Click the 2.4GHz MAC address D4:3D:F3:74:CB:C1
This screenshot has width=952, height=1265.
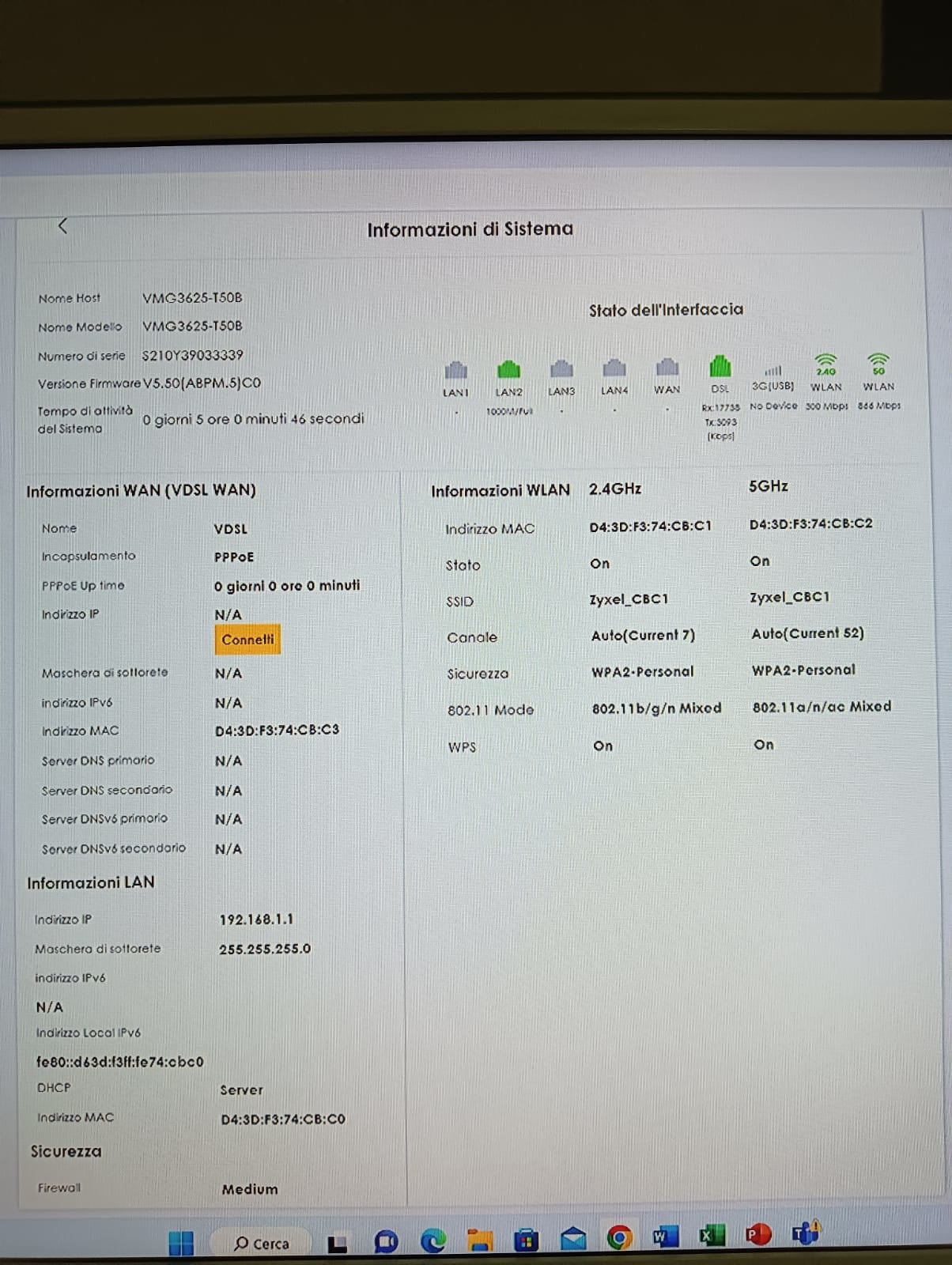pos(650,526)
